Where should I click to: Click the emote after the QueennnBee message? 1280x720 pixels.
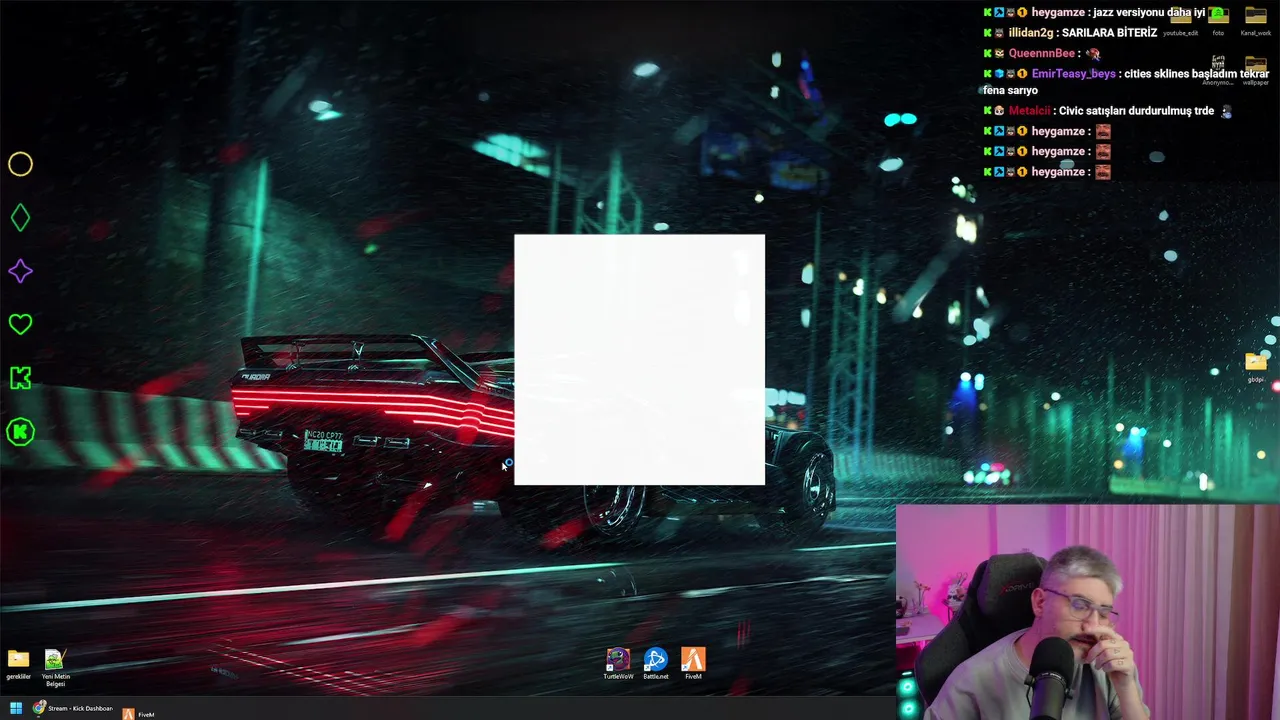point(1094,54)
